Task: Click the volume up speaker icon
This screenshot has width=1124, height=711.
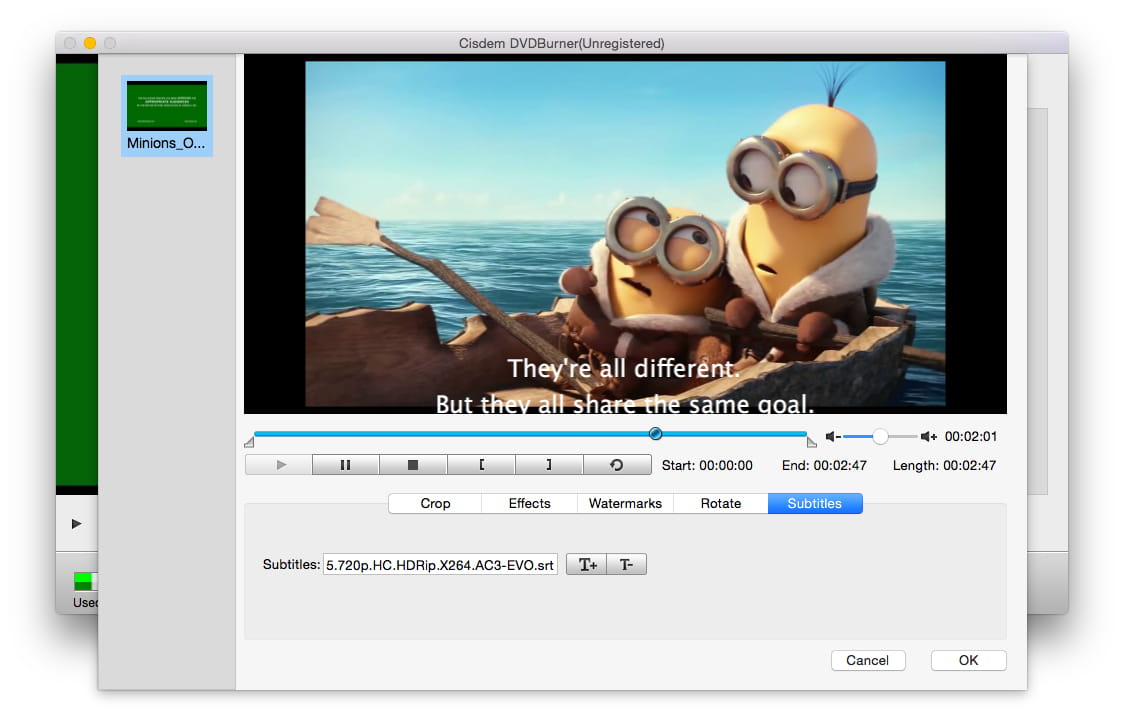Action: pyautogui.click(x=929, y=436)
